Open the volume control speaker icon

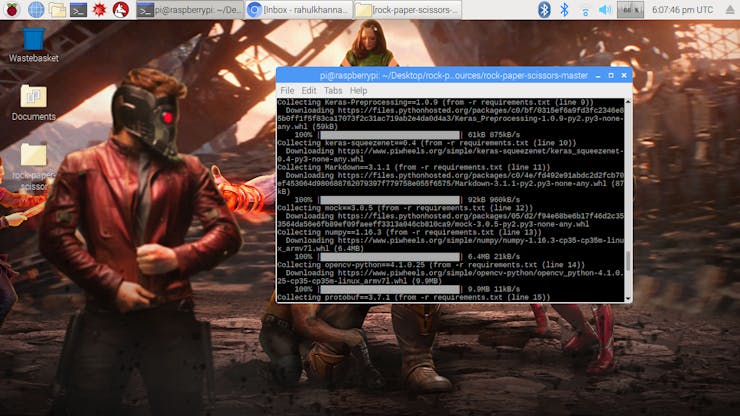[605, 9]
